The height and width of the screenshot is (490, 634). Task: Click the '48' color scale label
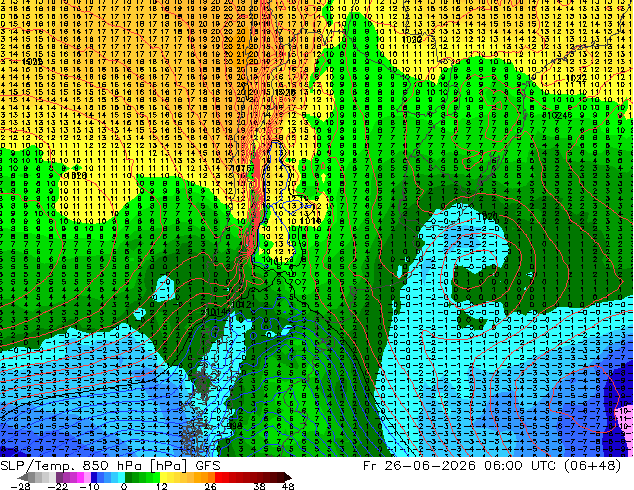pyautogui.click(x=288, y=486)
